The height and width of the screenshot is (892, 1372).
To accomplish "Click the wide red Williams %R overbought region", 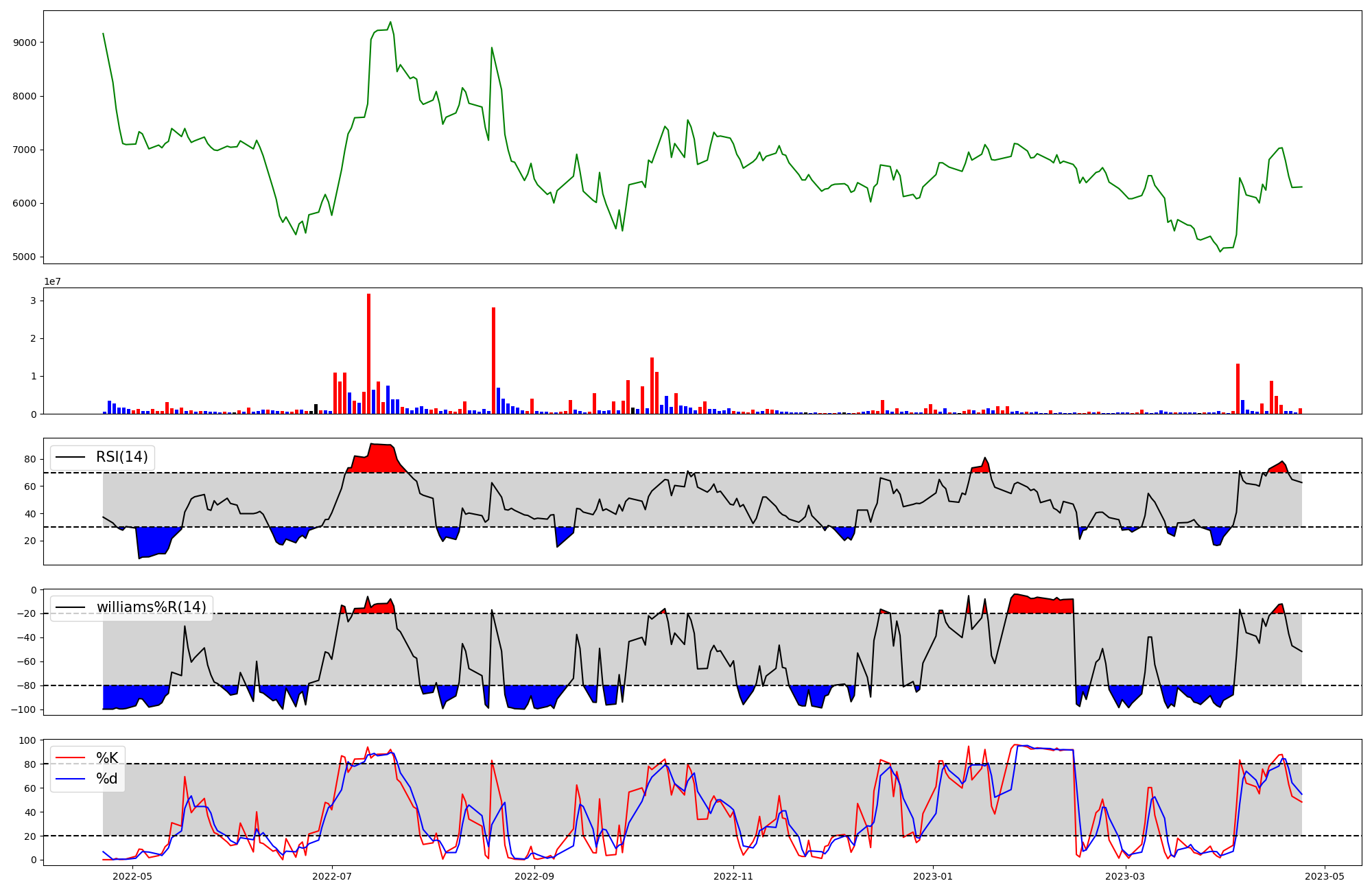I will tap(1039, 605).
